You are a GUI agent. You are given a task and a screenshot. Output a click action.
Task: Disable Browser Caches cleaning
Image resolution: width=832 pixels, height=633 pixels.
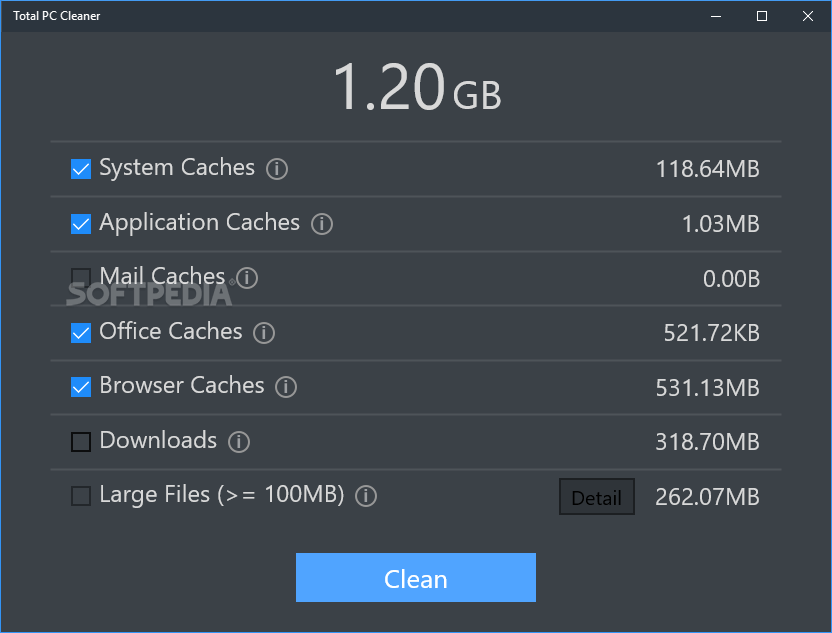click(80, 387)
